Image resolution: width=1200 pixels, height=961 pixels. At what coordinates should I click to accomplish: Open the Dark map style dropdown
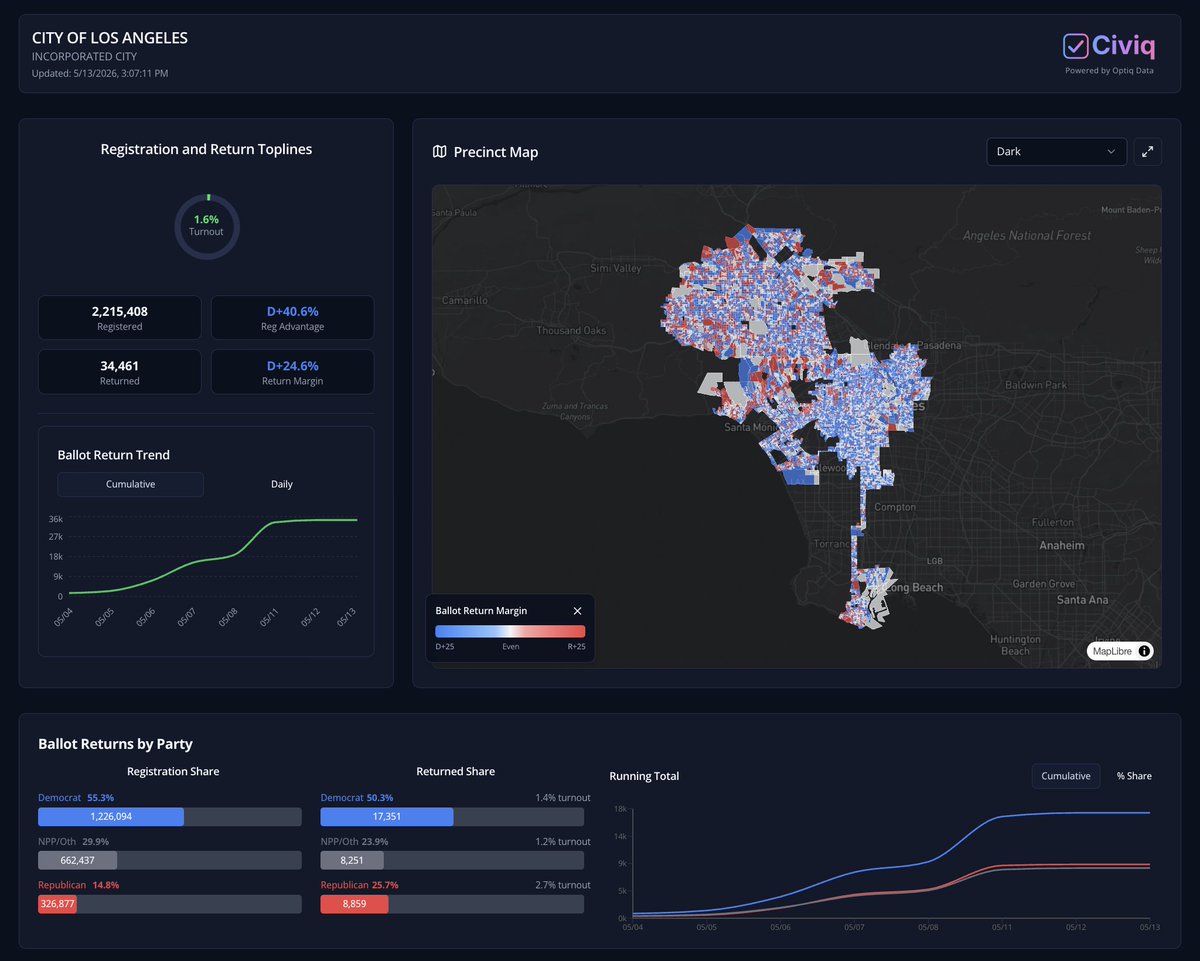(x=1056, y=152)
